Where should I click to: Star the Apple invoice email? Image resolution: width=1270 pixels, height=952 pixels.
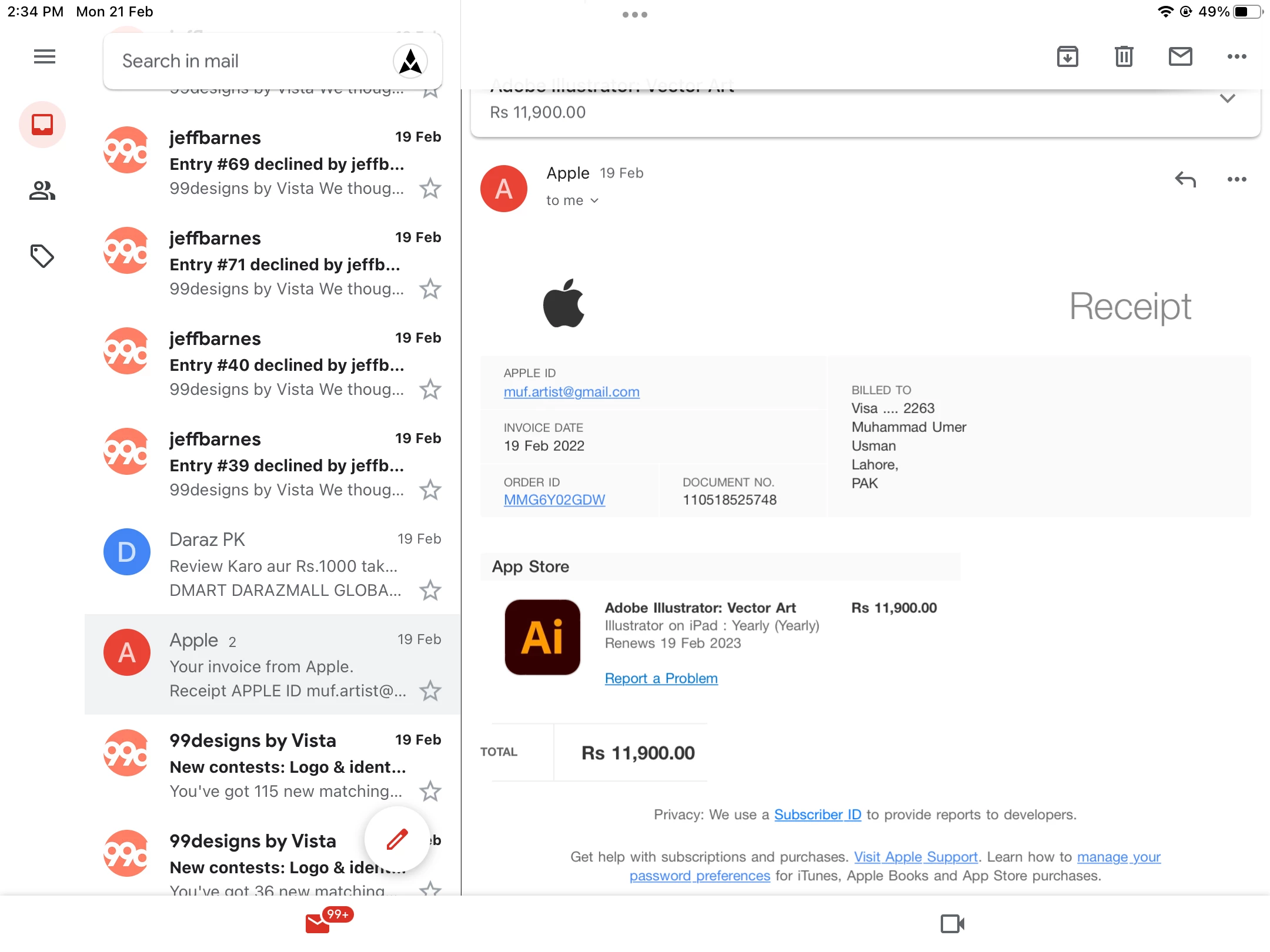coord(430,690)
